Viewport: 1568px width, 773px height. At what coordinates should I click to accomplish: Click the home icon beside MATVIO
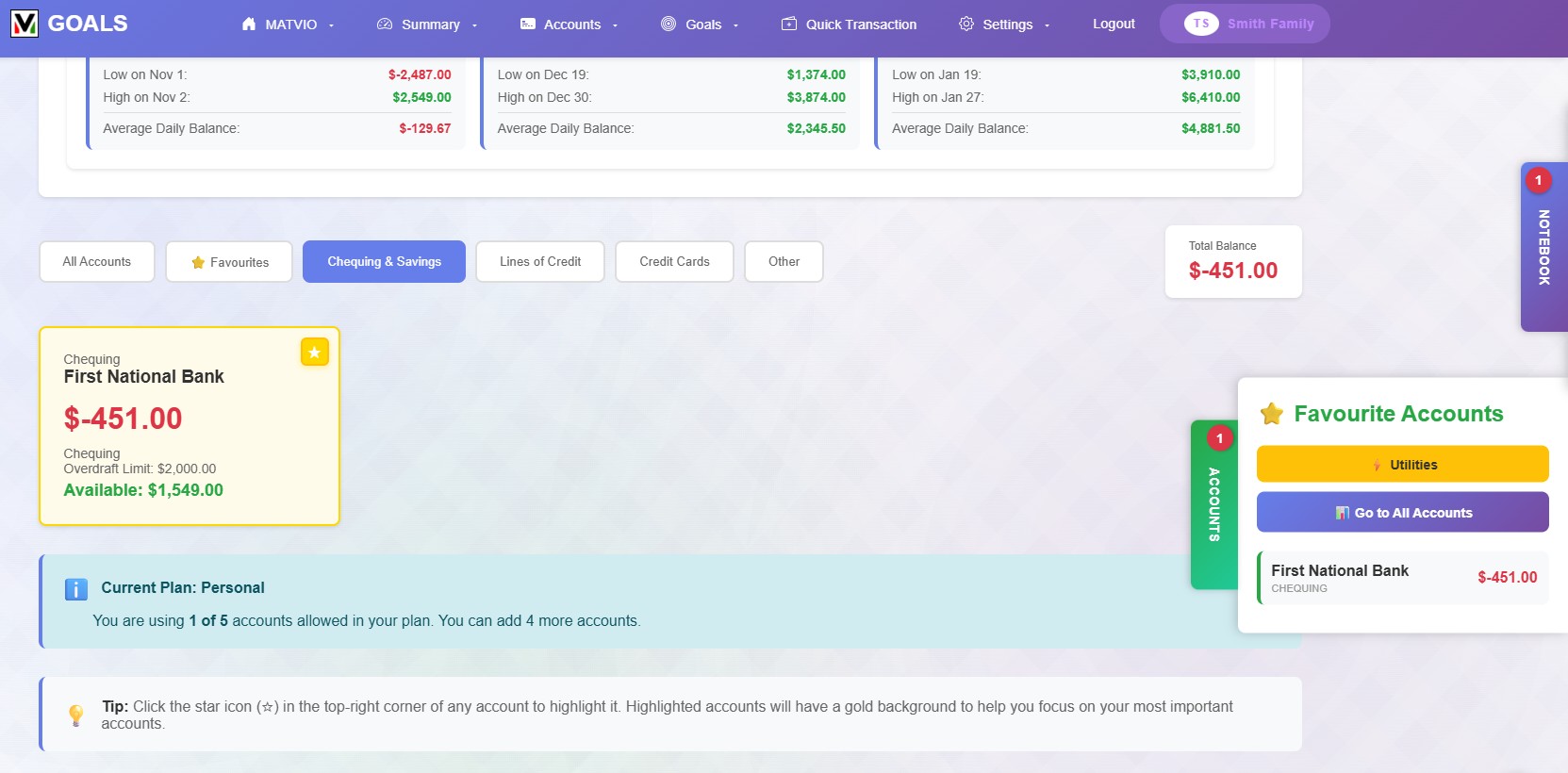click(x=249, y=25)
